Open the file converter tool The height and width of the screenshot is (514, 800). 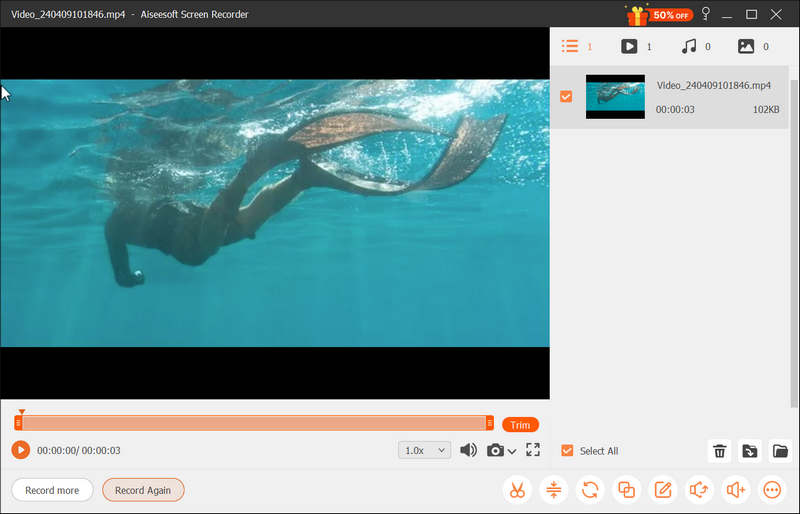(x=590, y=490)
